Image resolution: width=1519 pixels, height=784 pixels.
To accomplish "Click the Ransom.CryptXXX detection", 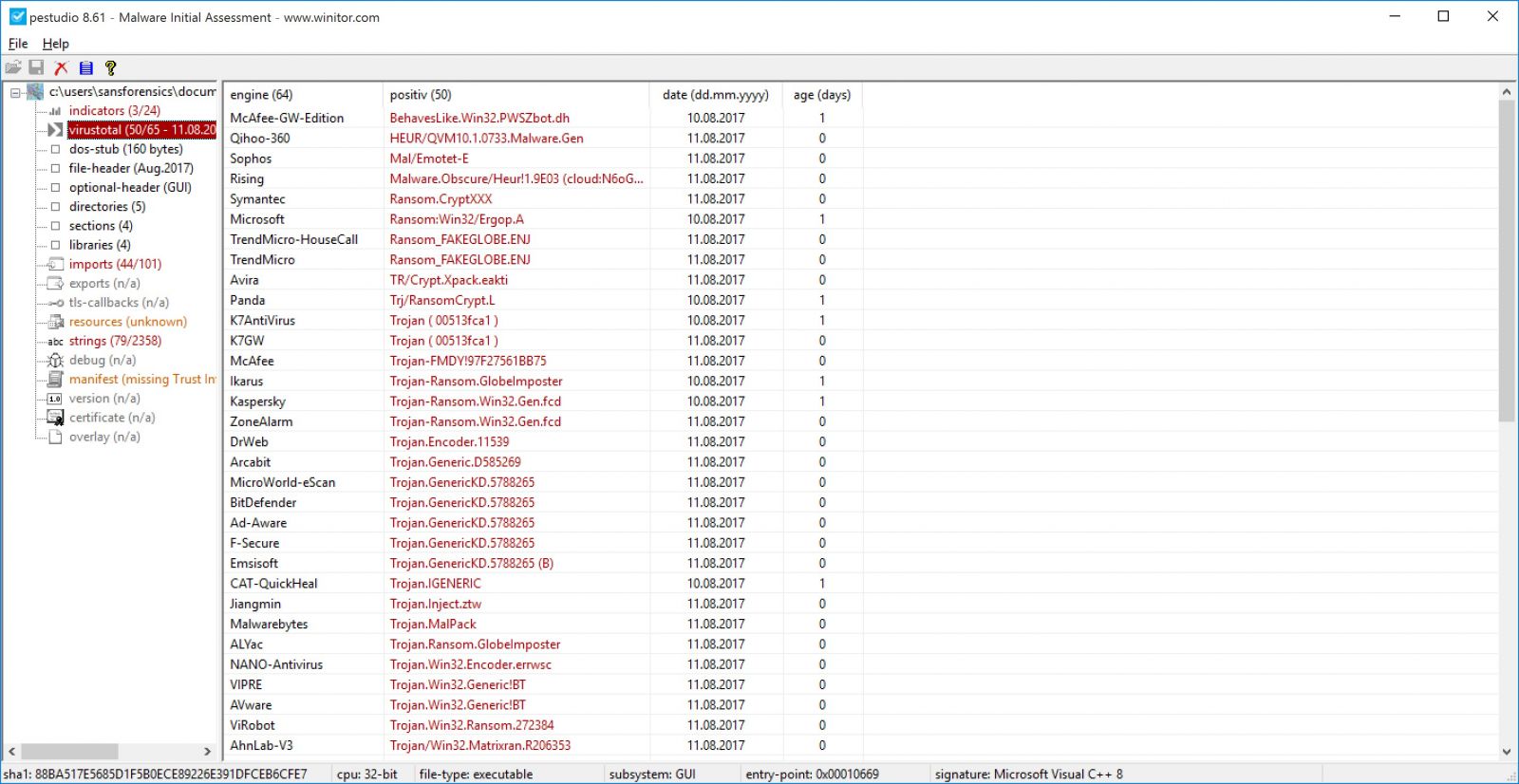I will (x=441, y=199).
